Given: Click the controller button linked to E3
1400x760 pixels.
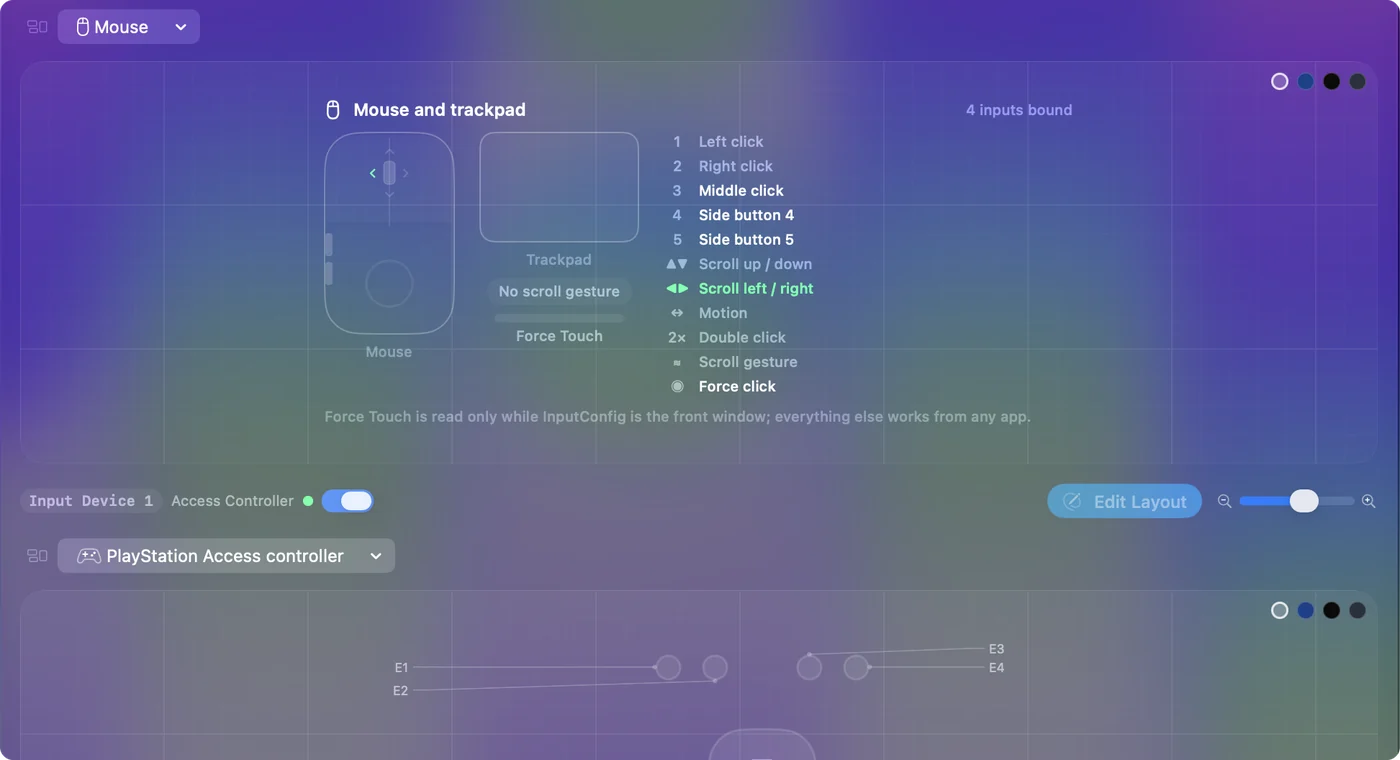Looking at the screenshot, I should 809,667.
